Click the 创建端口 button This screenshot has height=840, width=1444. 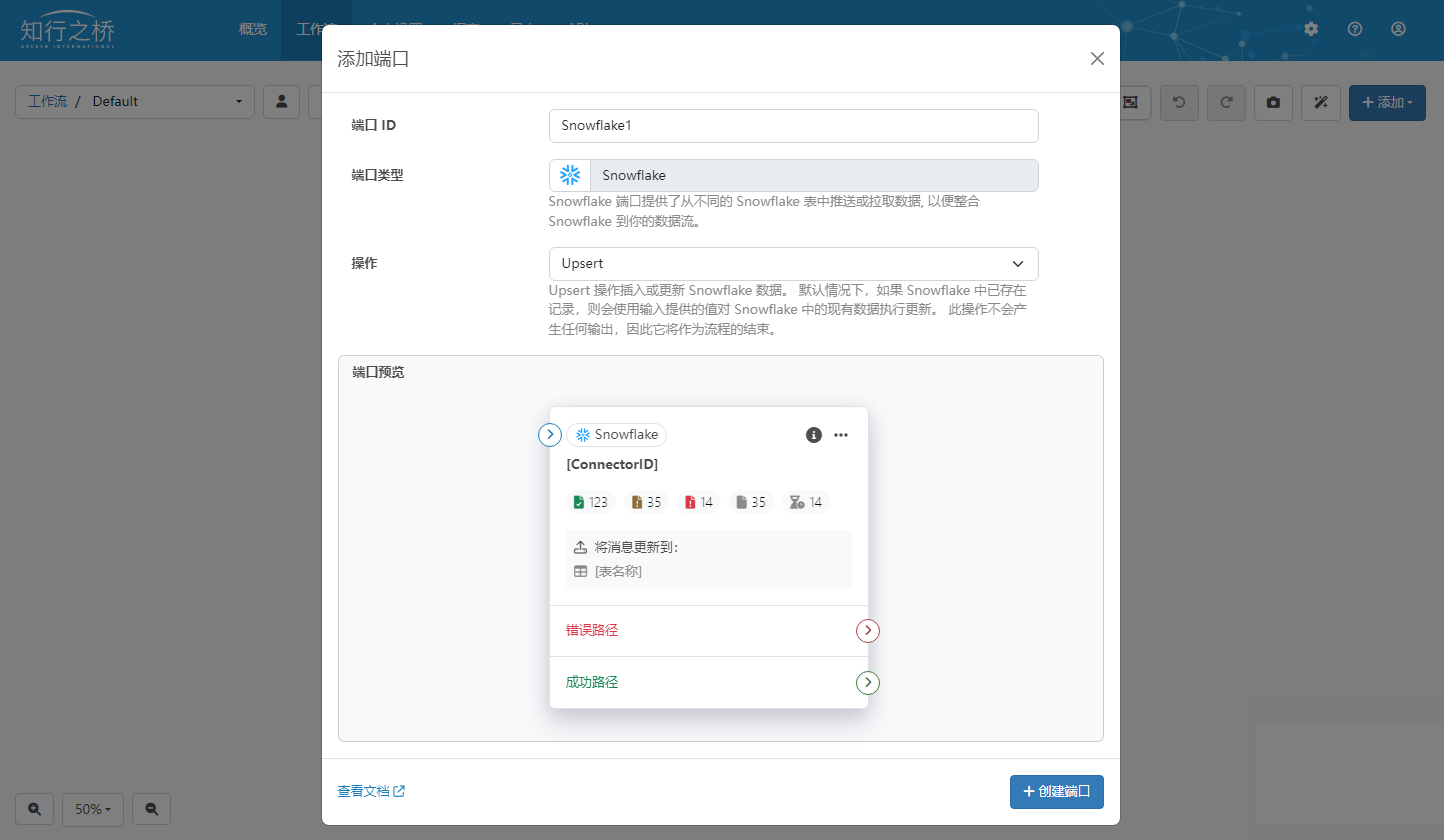(1056, 791)
